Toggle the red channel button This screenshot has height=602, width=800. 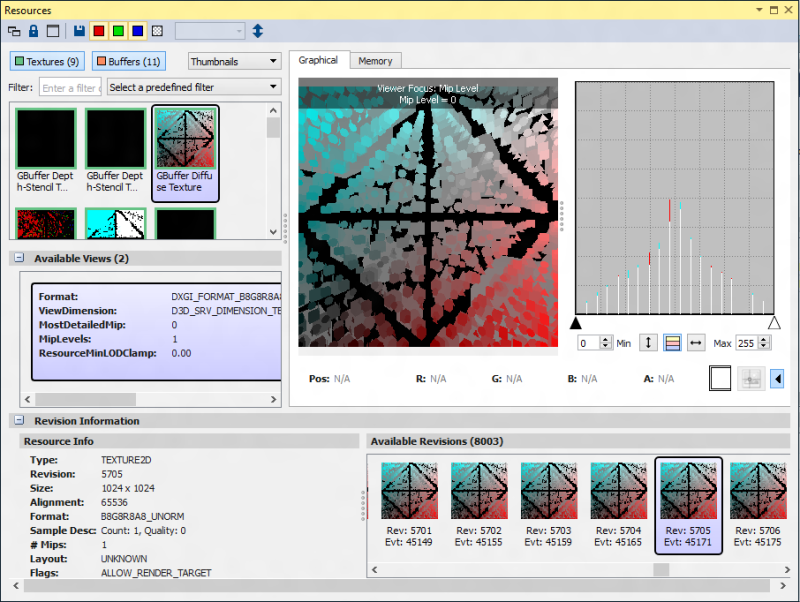click(99, 31)
